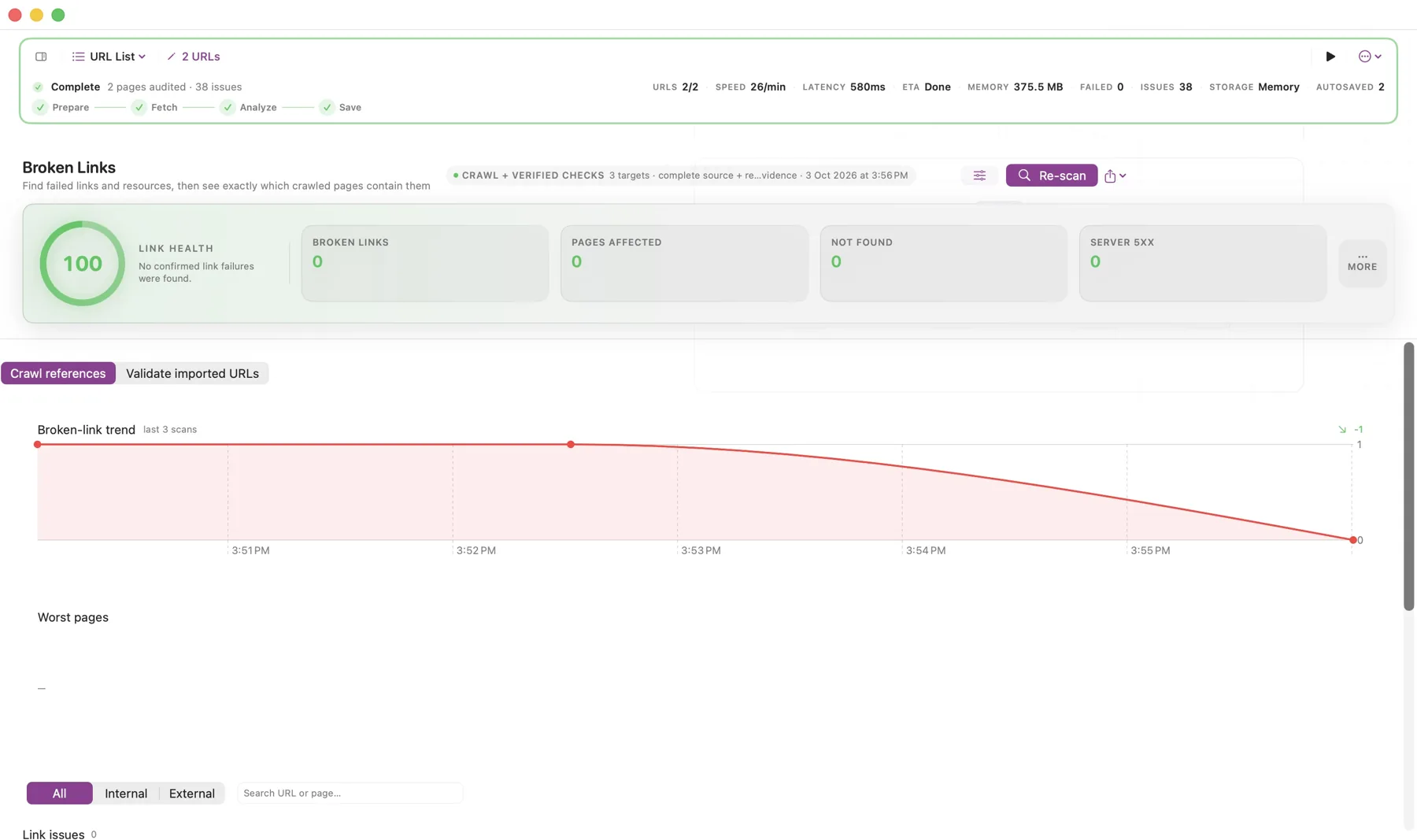Click the Broken Links stat card
1417x840 pixels.
tap(425, 263)
